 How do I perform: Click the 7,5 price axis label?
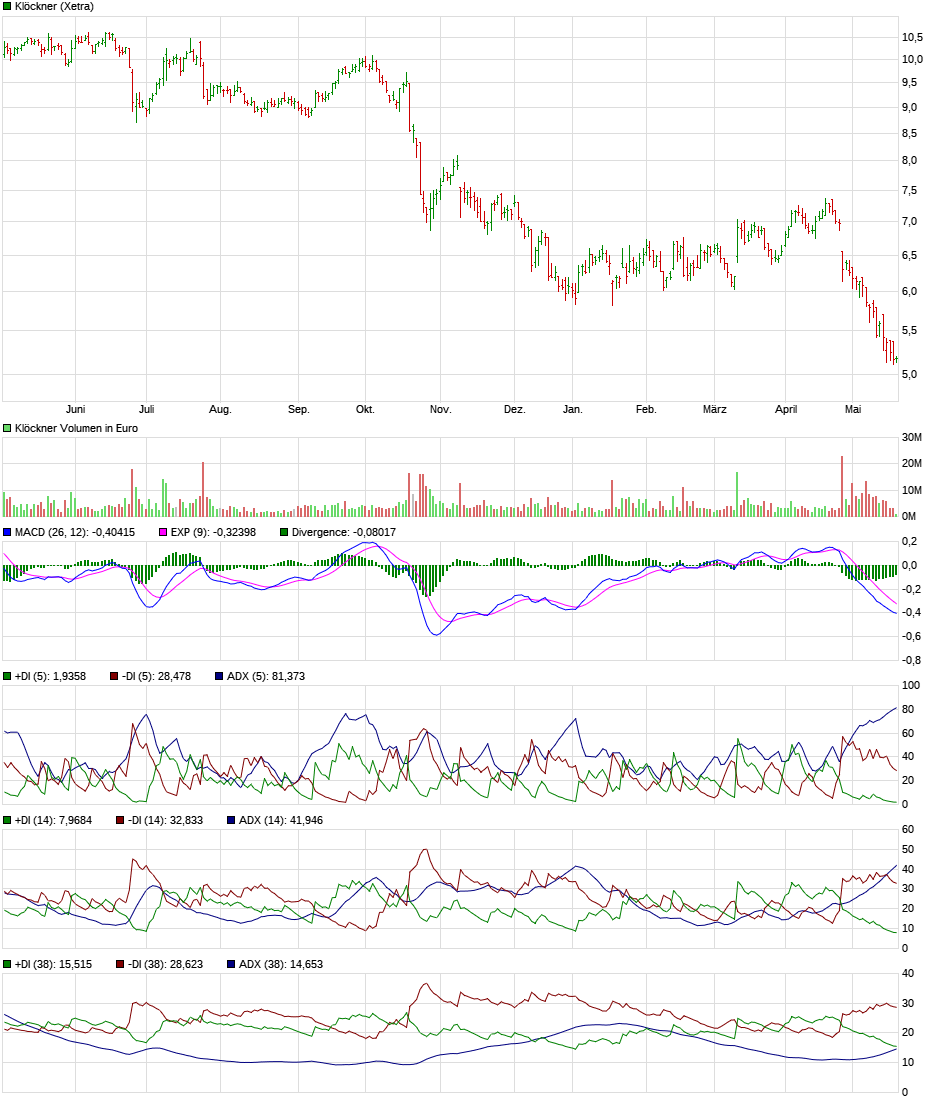[x=909, y=190]
